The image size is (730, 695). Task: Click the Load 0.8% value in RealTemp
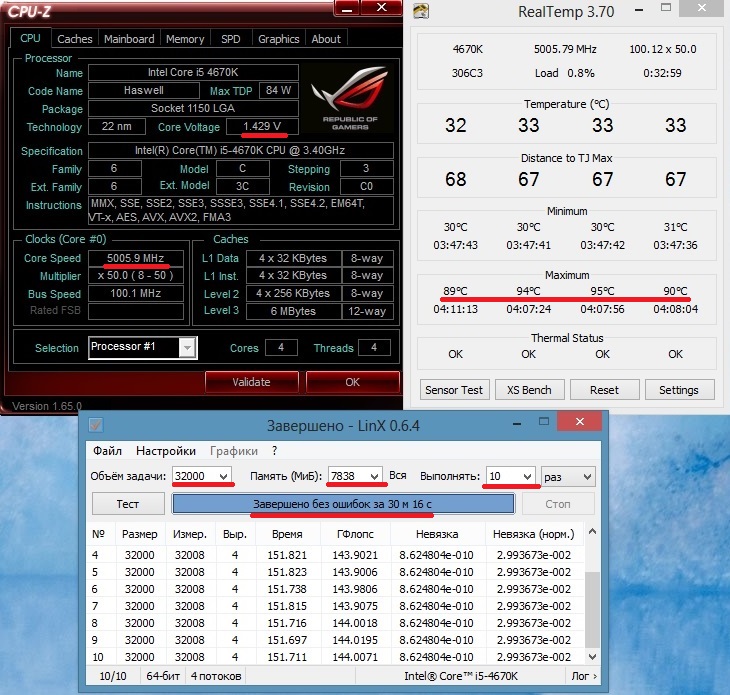click(565, 73)
